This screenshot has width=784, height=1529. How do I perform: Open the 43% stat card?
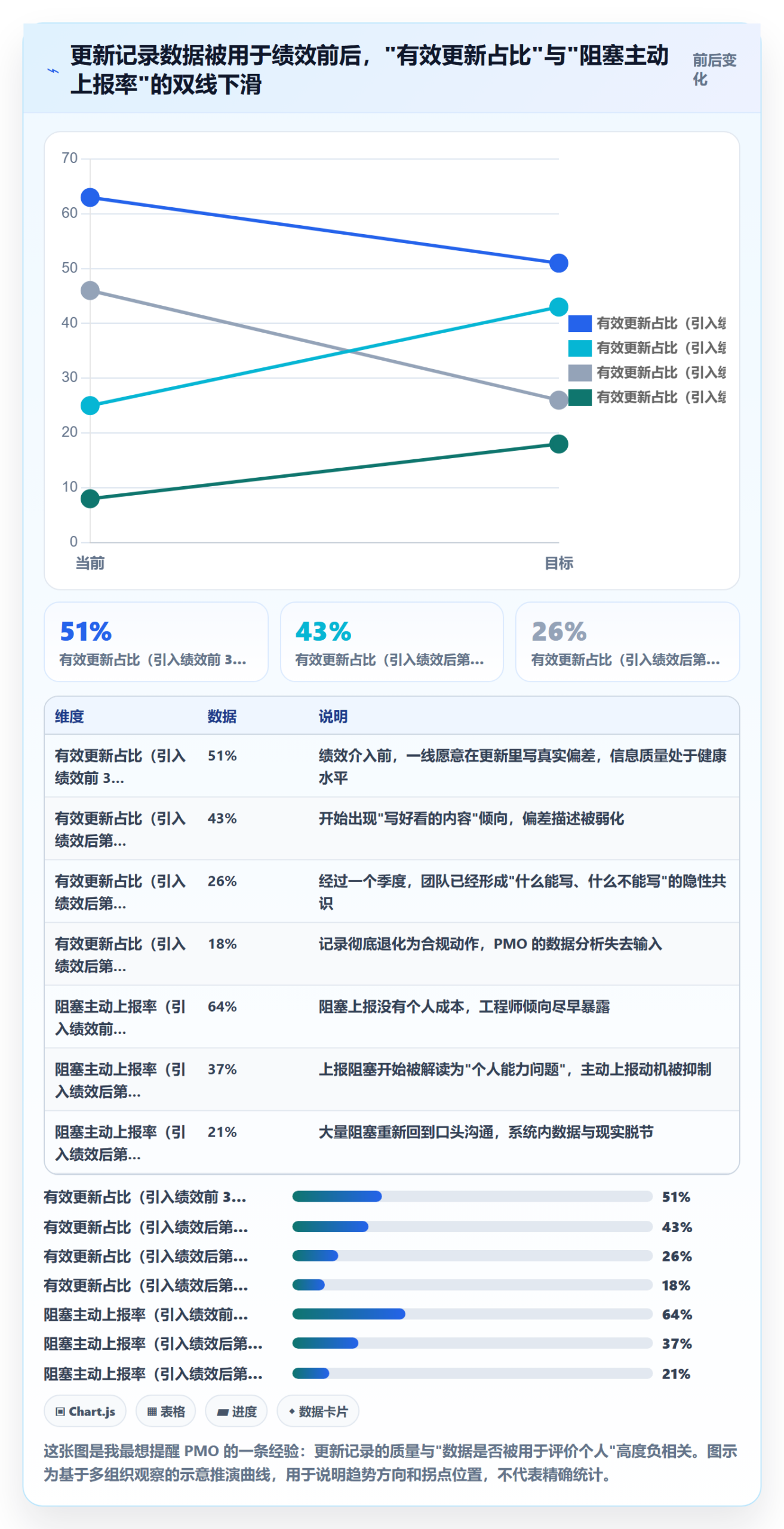click(x=391, y=641)
